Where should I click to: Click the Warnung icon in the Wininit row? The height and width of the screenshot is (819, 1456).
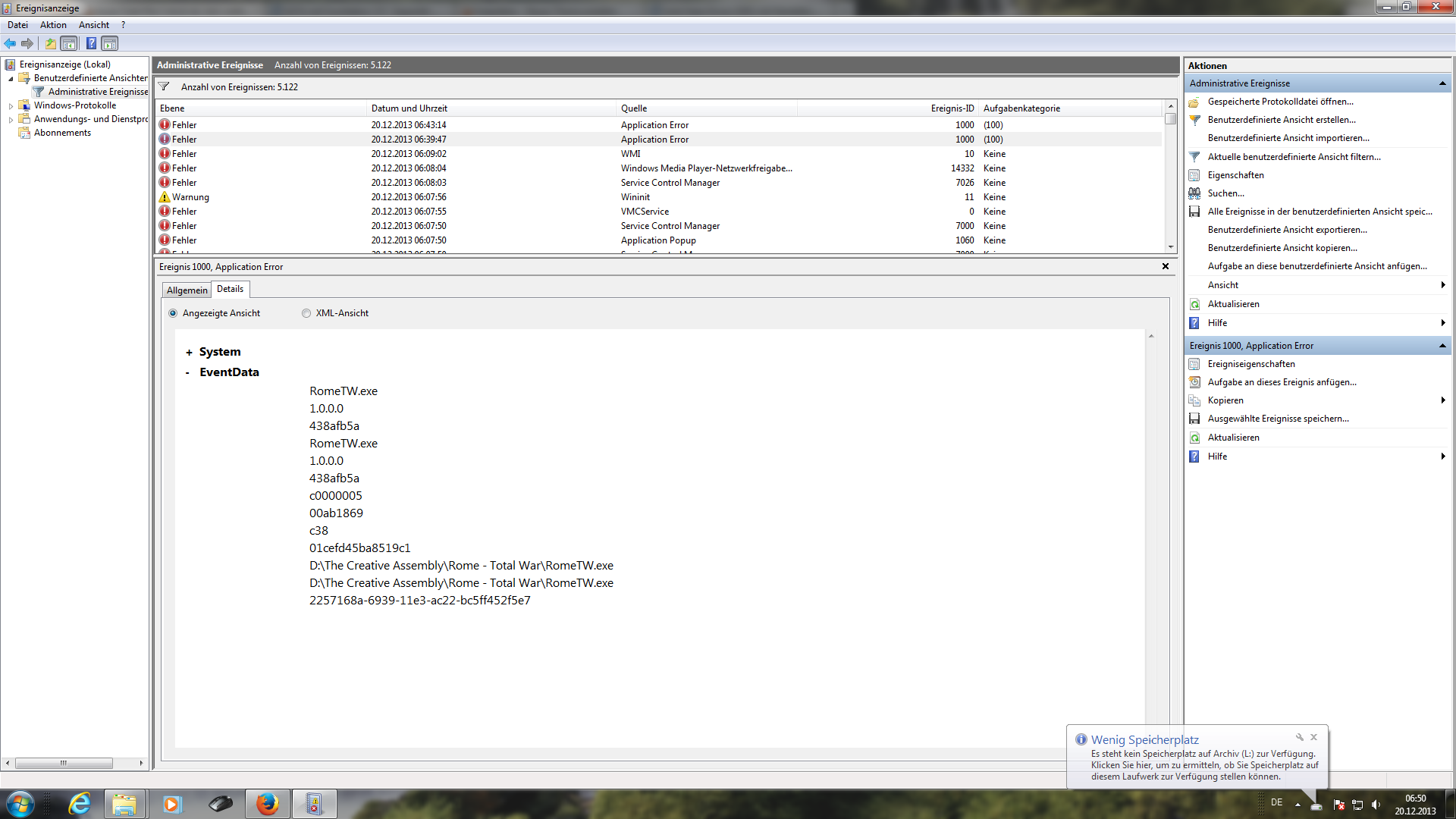(x=165, y=197)
